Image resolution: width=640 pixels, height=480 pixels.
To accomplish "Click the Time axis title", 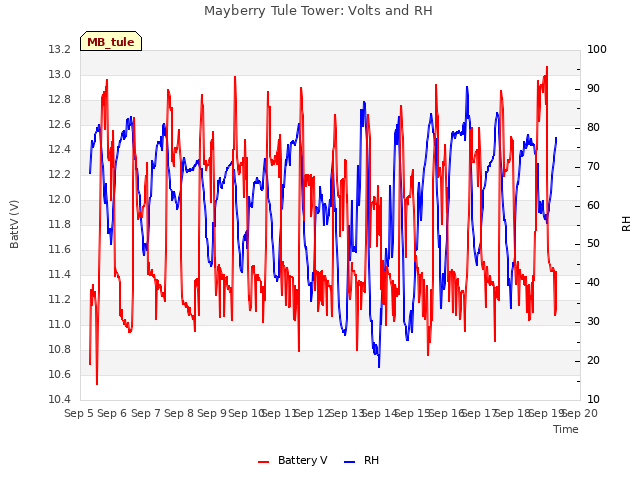I will (x=566, y=429).
